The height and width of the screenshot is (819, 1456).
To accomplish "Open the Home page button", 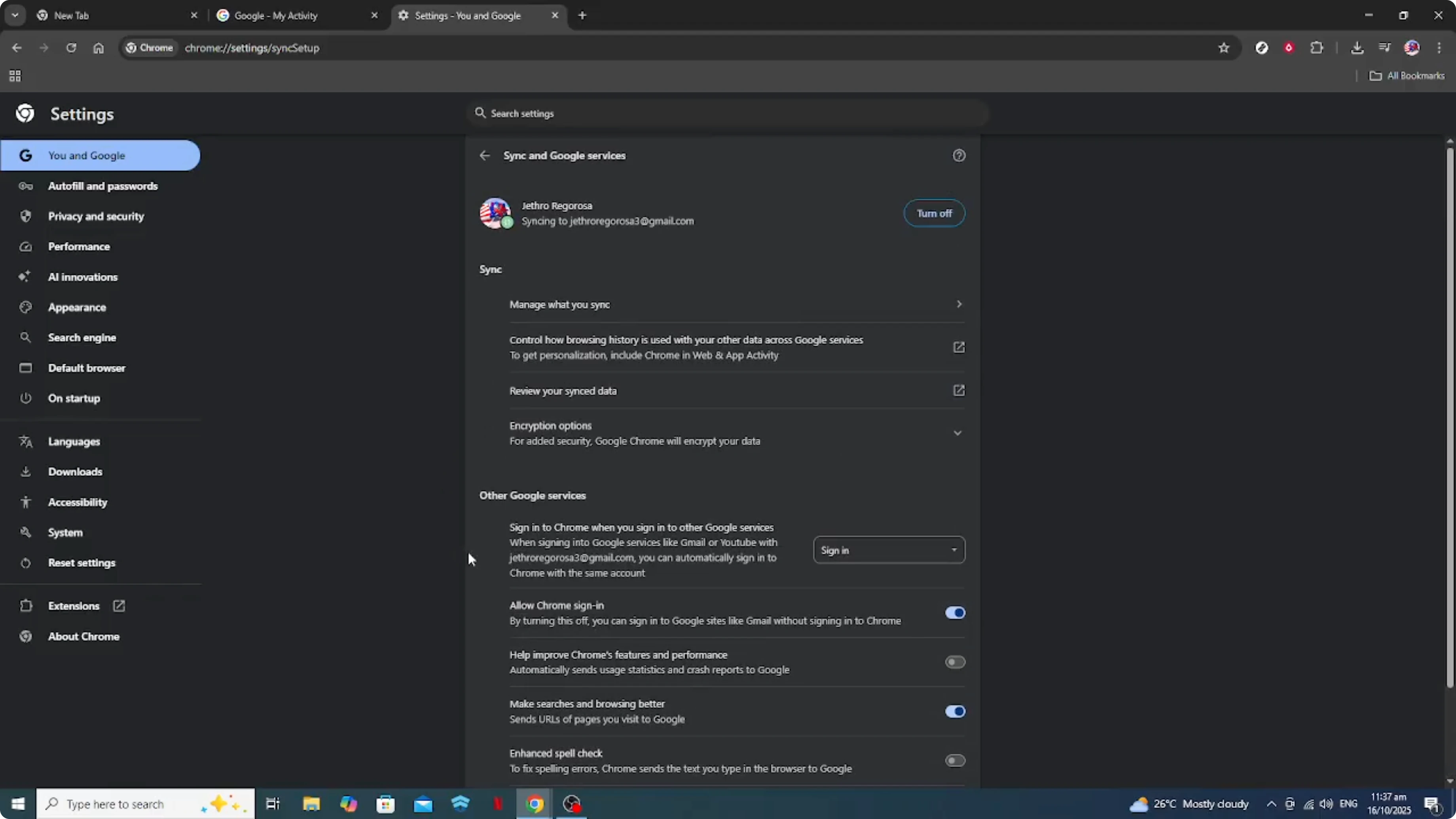I will 99,48.
